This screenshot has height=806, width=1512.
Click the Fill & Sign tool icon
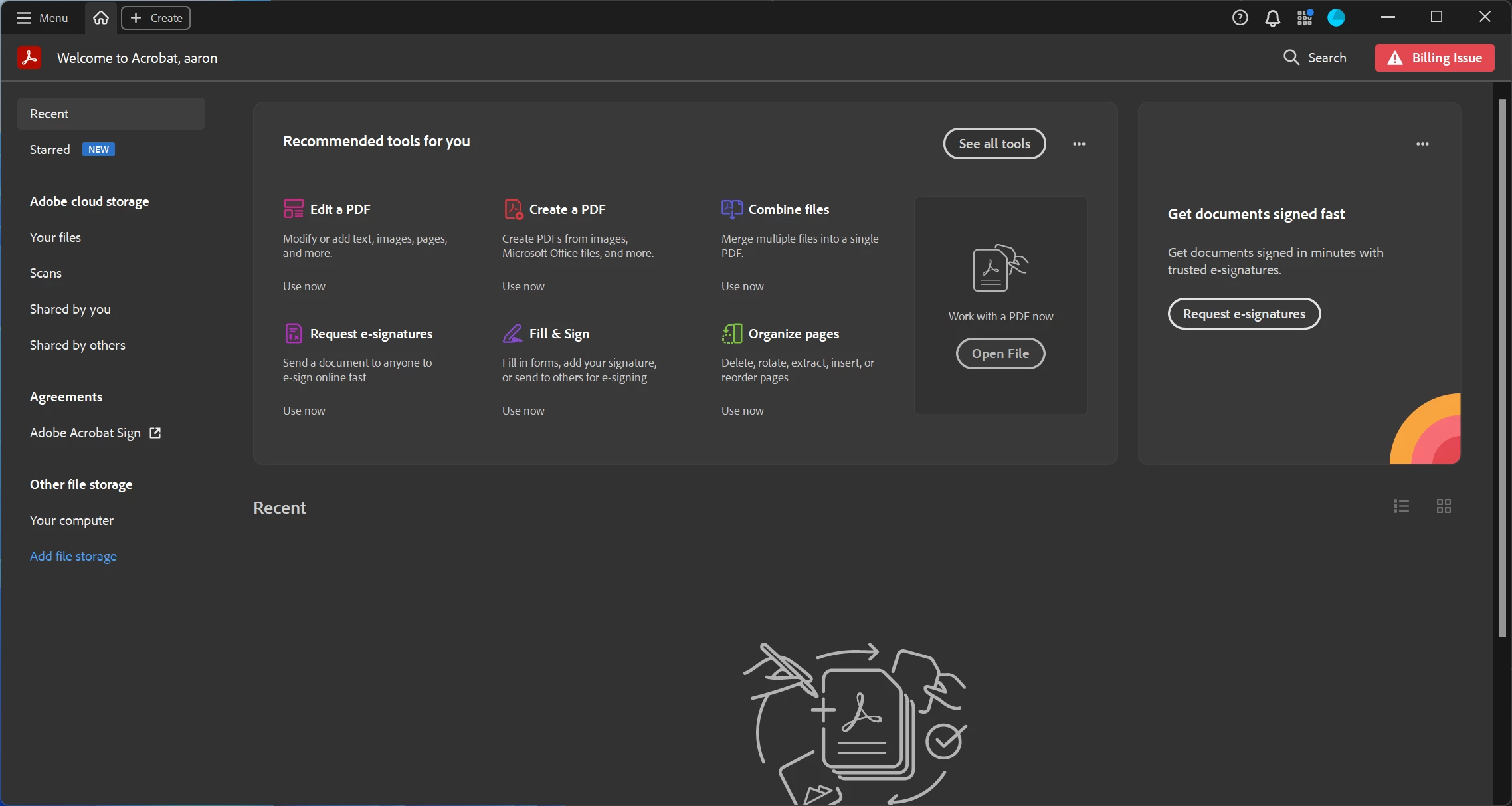pyautogui.click(x=512, y=333)
